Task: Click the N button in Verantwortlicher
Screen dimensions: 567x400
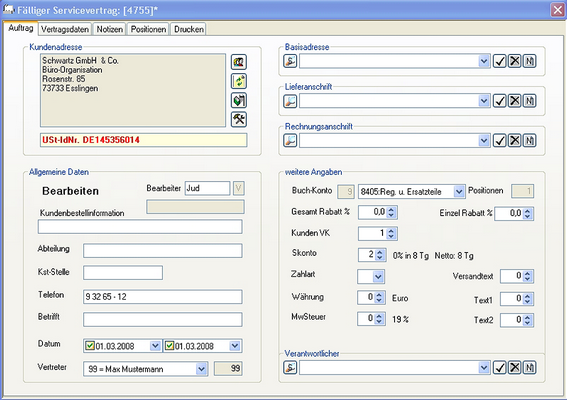Action: pos(529,368)
